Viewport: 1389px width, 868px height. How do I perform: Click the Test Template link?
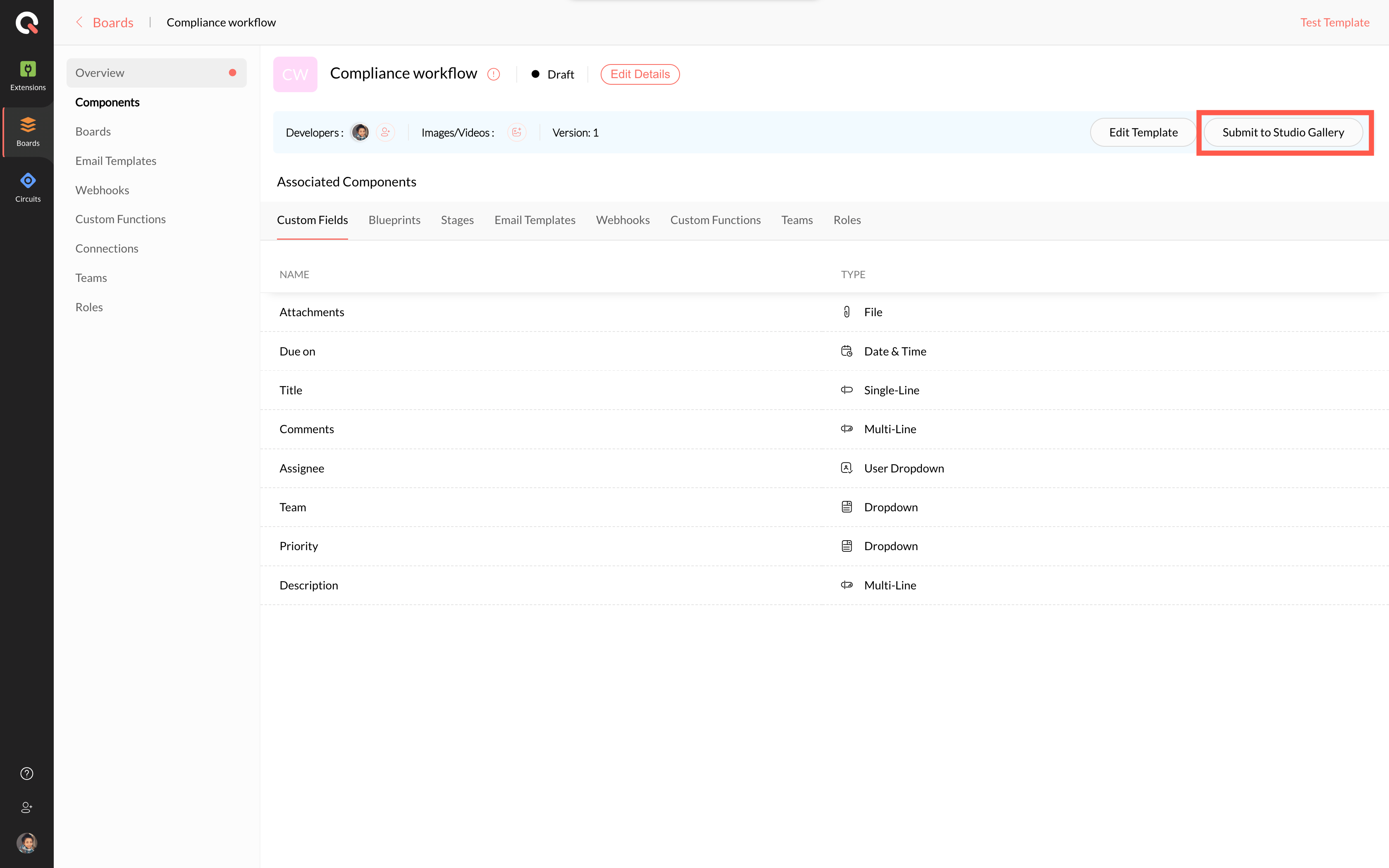(x=1334, y=22)
